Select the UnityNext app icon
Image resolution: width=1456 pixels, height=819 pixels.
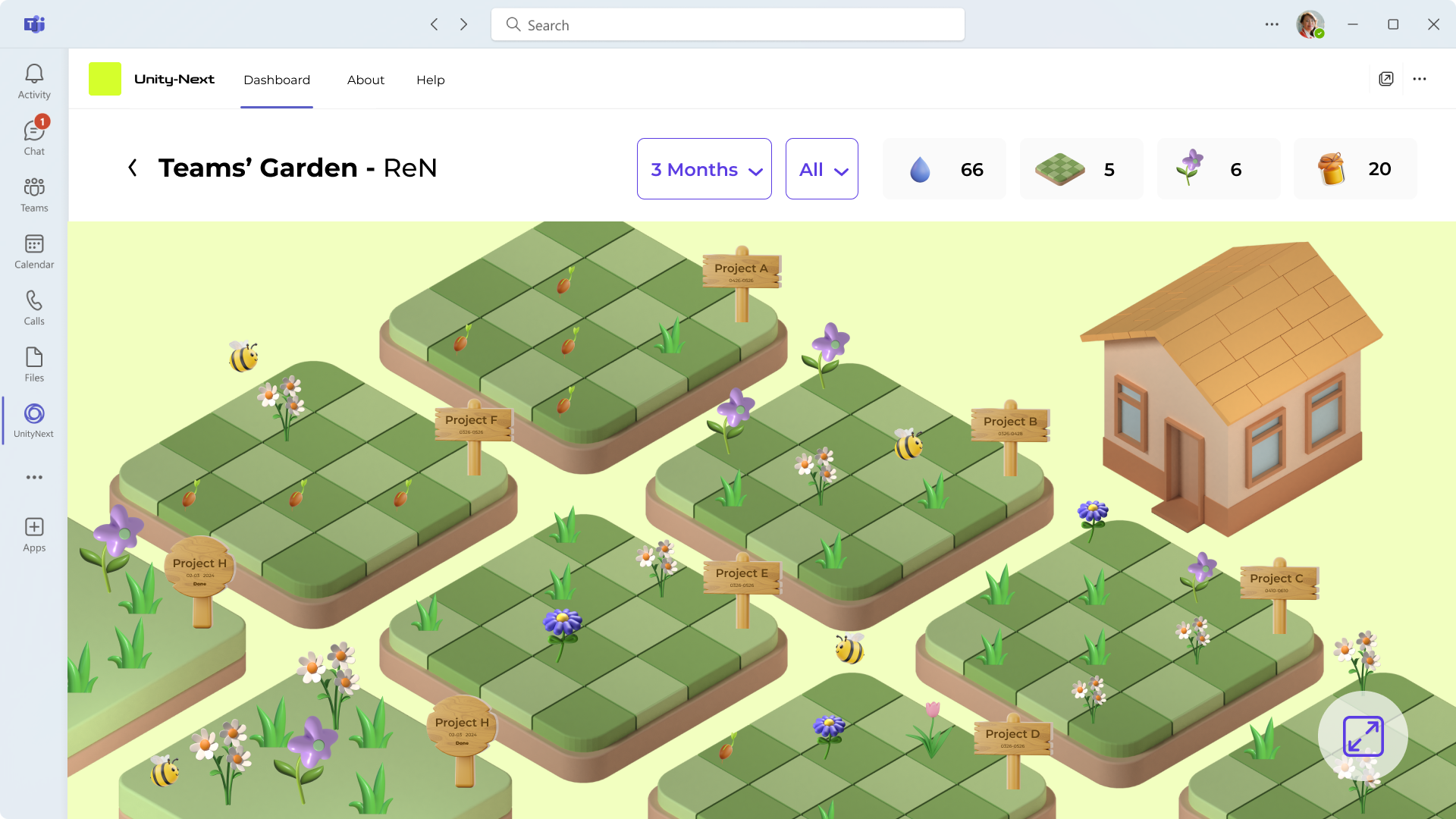point(34,420)
